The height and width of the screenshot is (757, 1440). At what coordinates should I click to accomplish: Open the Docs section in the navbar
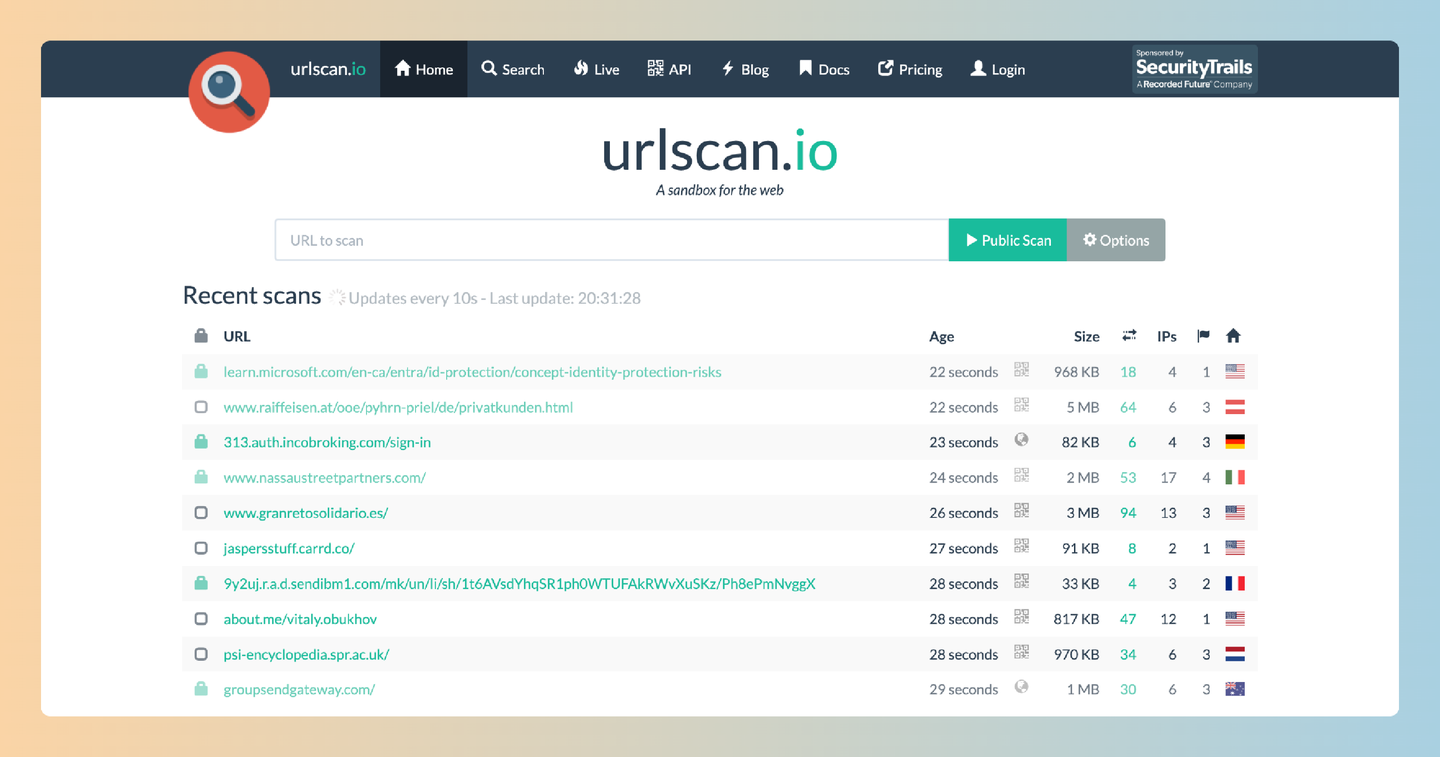823,69
